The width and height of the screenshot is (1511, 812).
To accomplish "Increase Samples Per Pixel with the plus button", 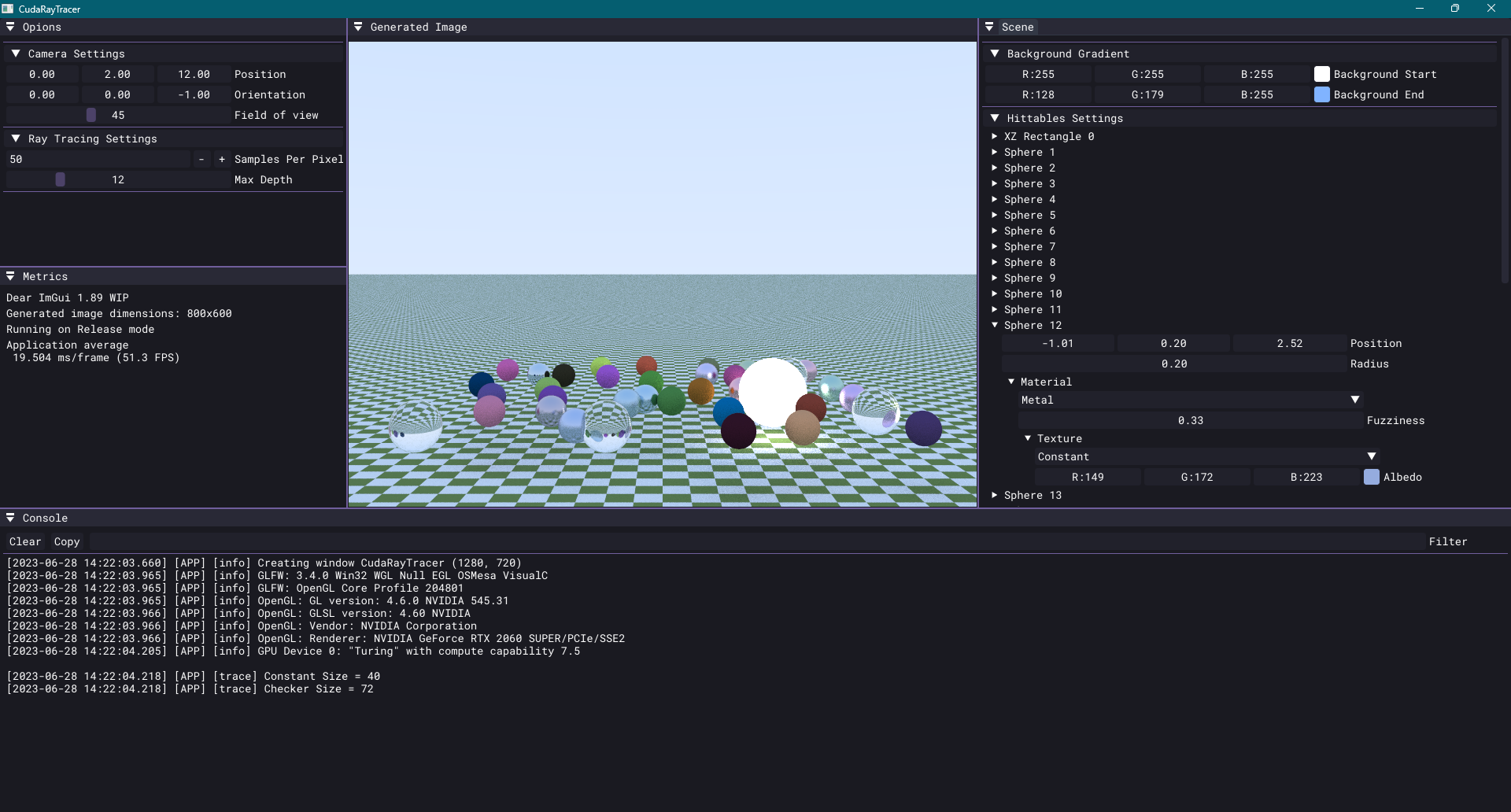I will click(221, 159).
